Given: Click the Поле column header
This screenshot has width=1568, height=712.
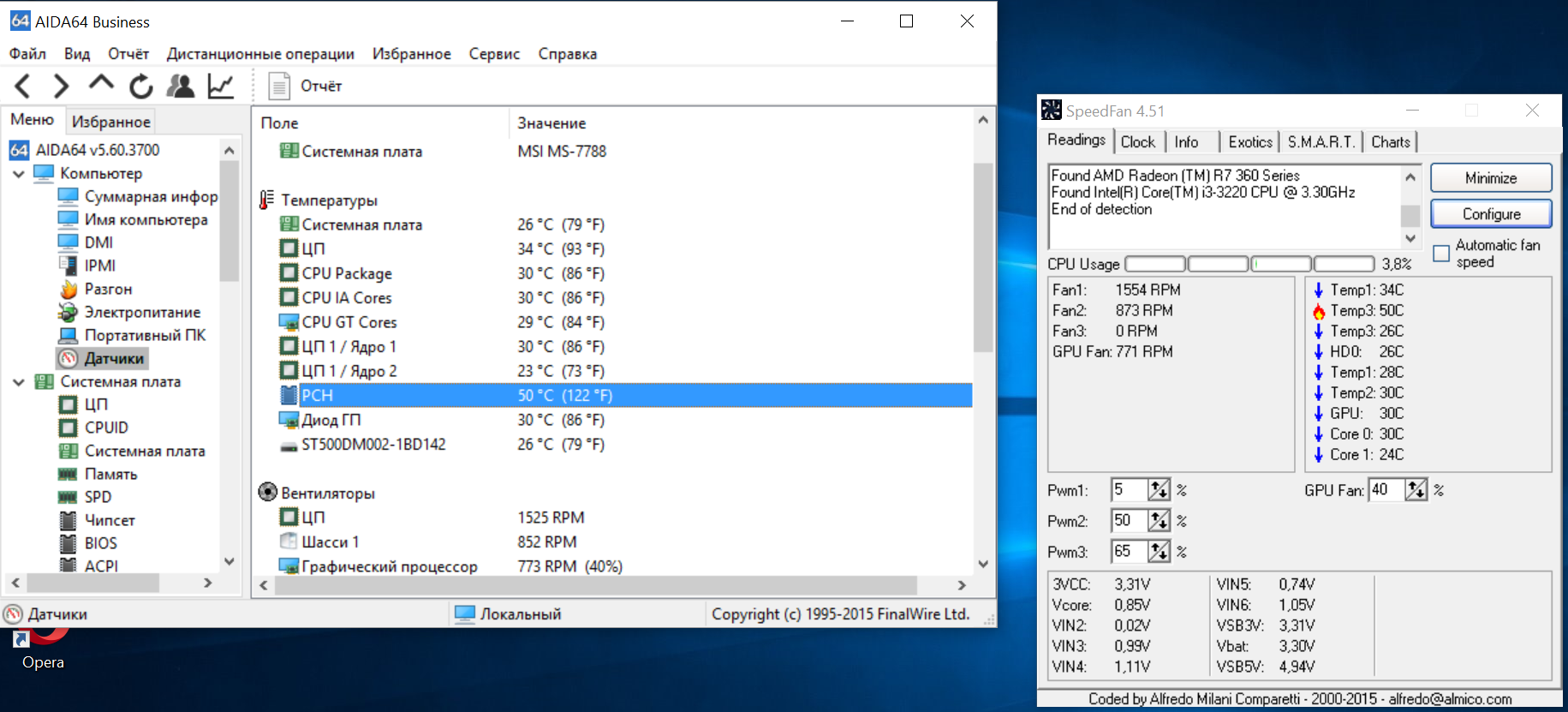Looking at the screenshot, I should 380,123.
